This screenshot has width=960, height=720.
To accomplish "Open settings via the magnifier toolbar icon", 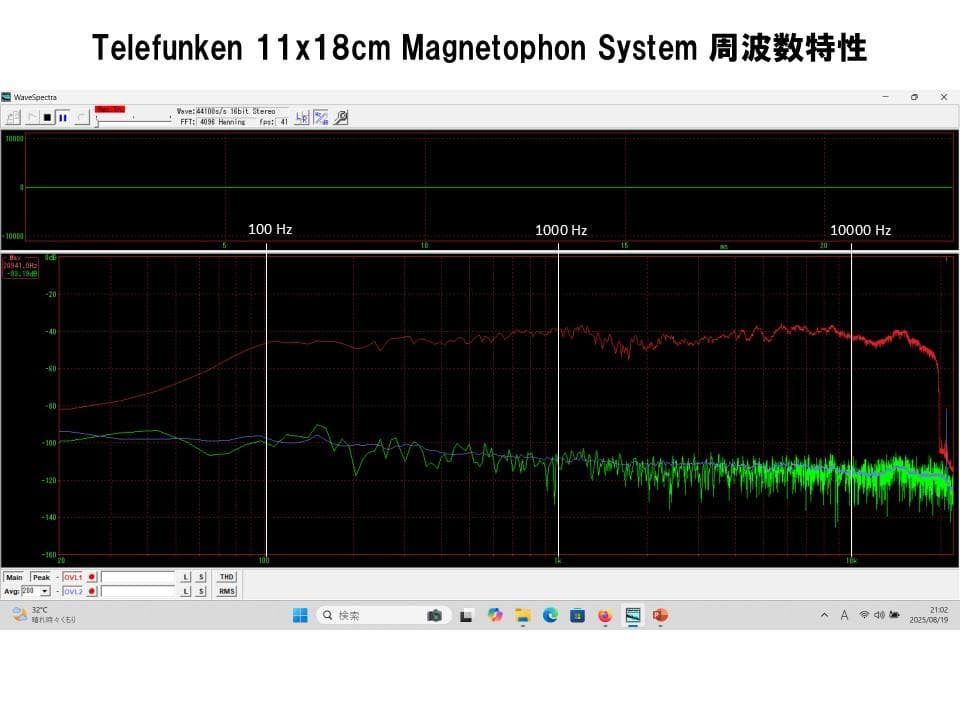I will tap(341, 117).
